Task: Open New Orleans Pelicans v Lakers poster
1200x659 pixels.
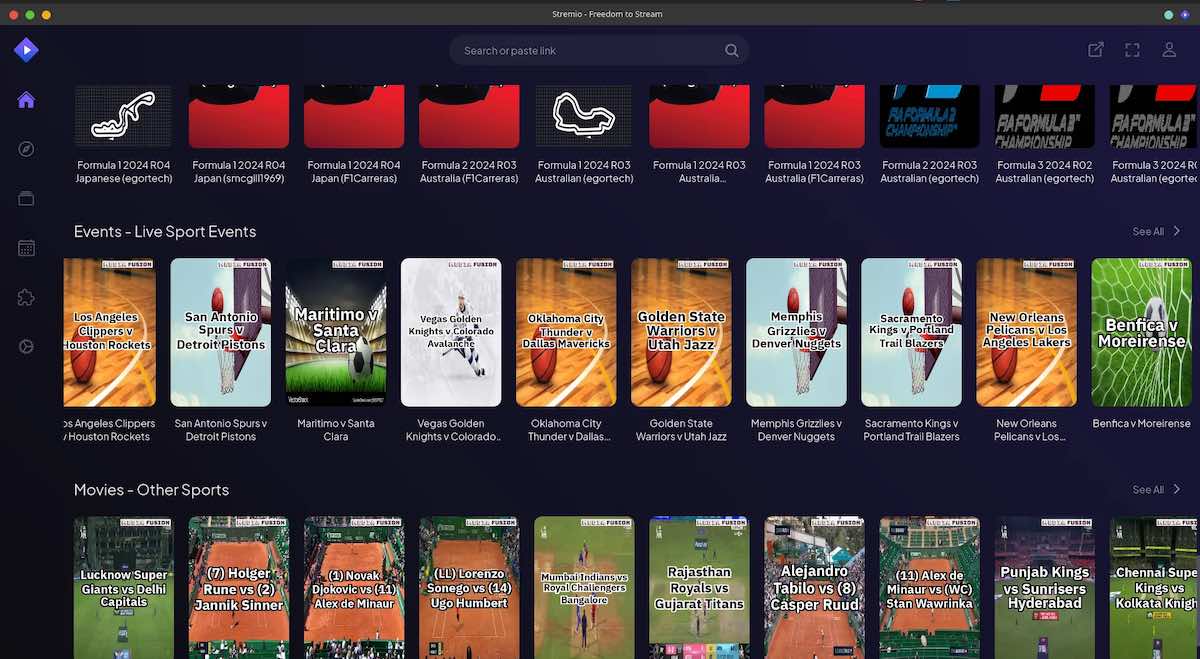Action: [x=1026, y=333]
